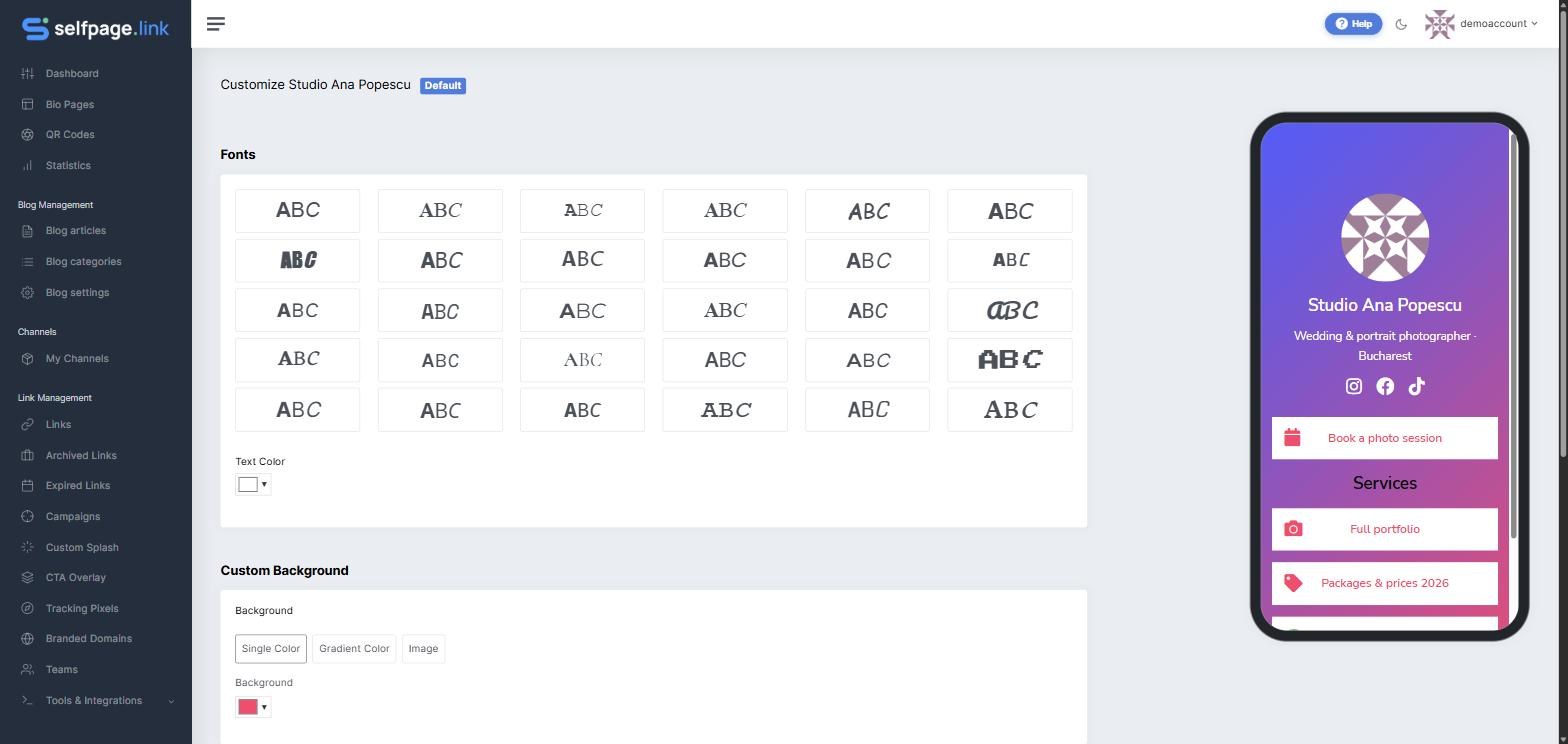Click the Instagram icon in phone preview
This screenshot has height=744, width=1568.
coord(1354,386)
